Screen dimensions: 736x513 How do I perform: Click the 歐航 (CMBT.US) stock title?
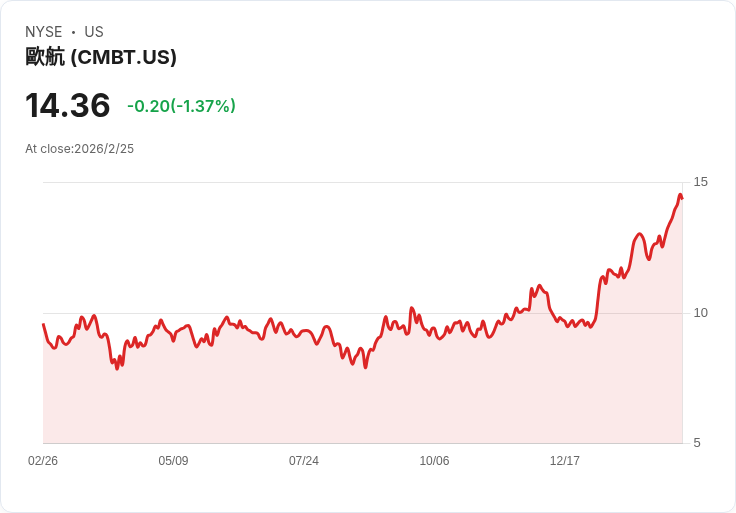[101, 57]
